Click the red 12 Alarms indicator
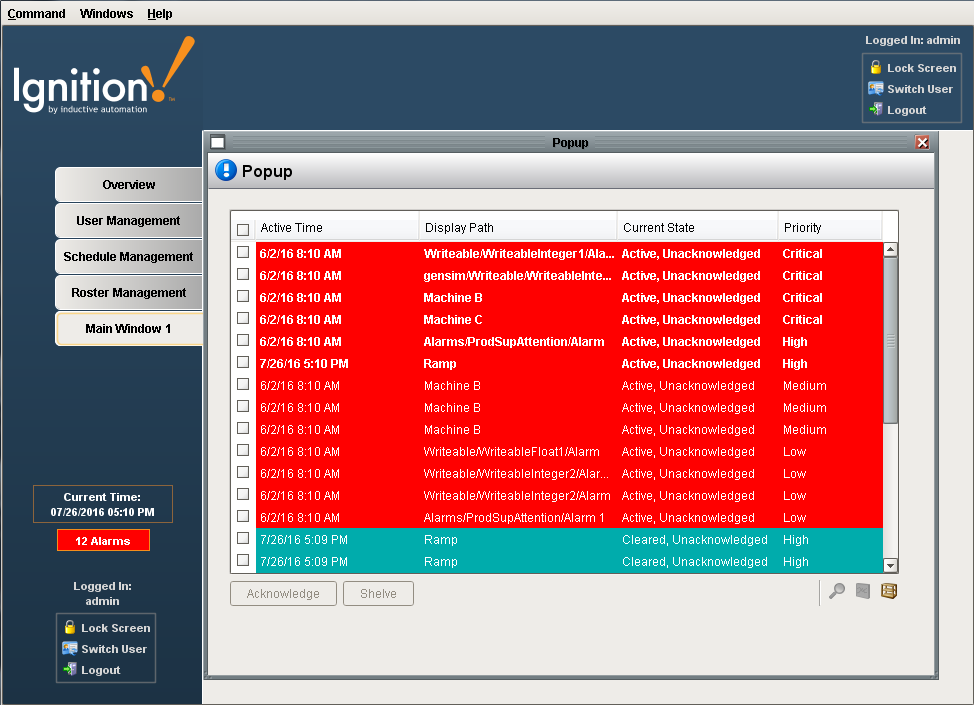974x705 pixels. 103,541
